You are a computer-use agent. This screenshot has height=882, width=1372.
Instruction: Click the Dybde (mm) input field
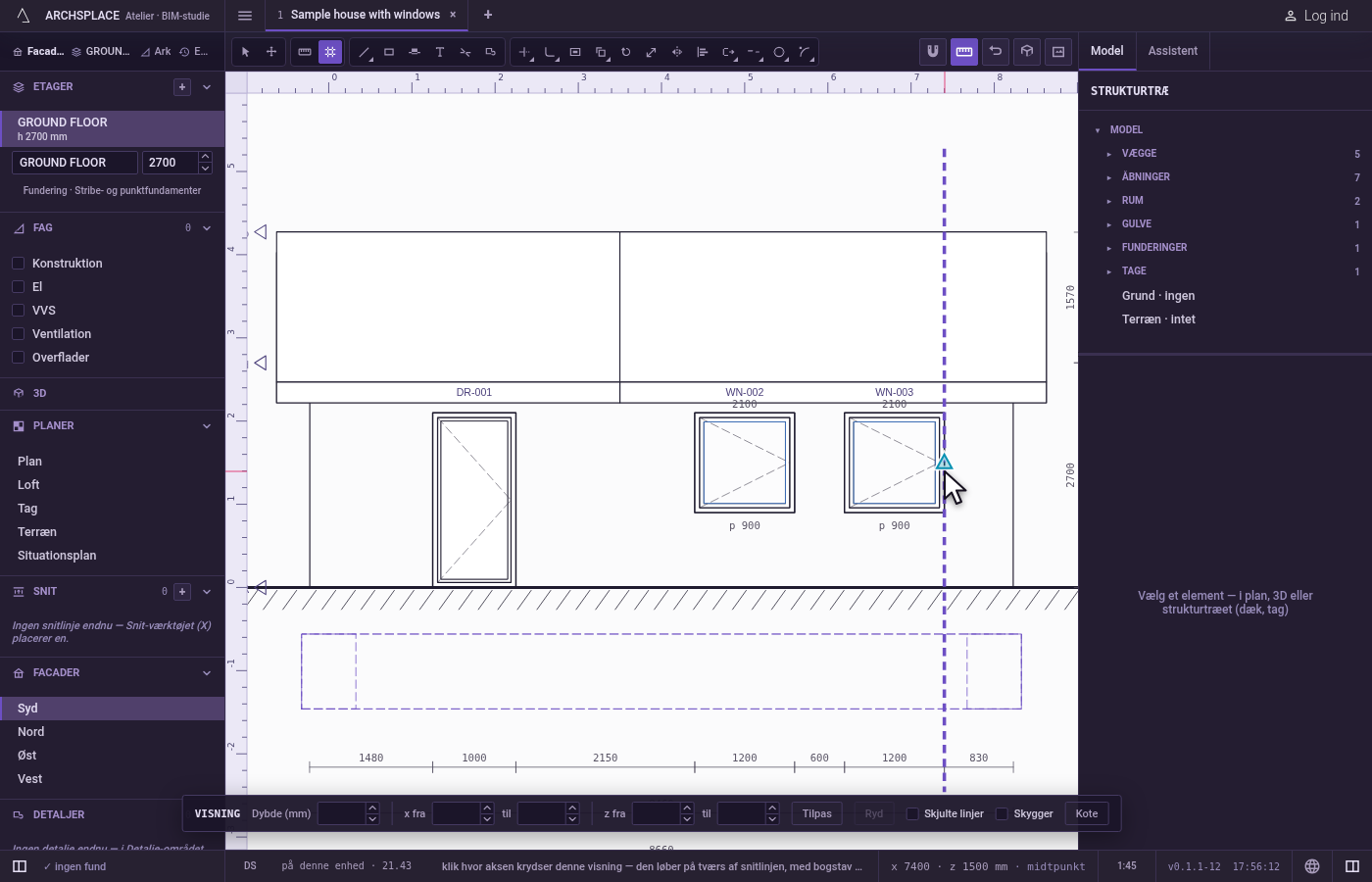pyautogui.click(x=342, y=813)
